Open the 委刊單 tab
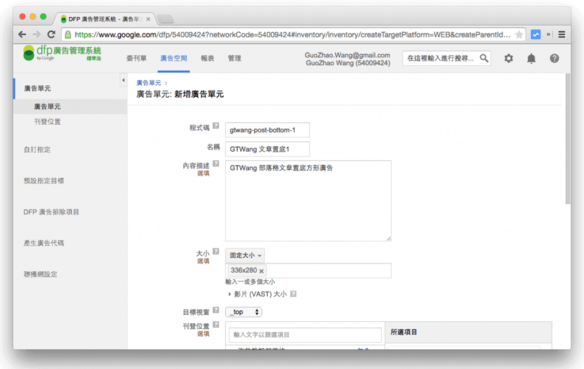 (136, 58)
